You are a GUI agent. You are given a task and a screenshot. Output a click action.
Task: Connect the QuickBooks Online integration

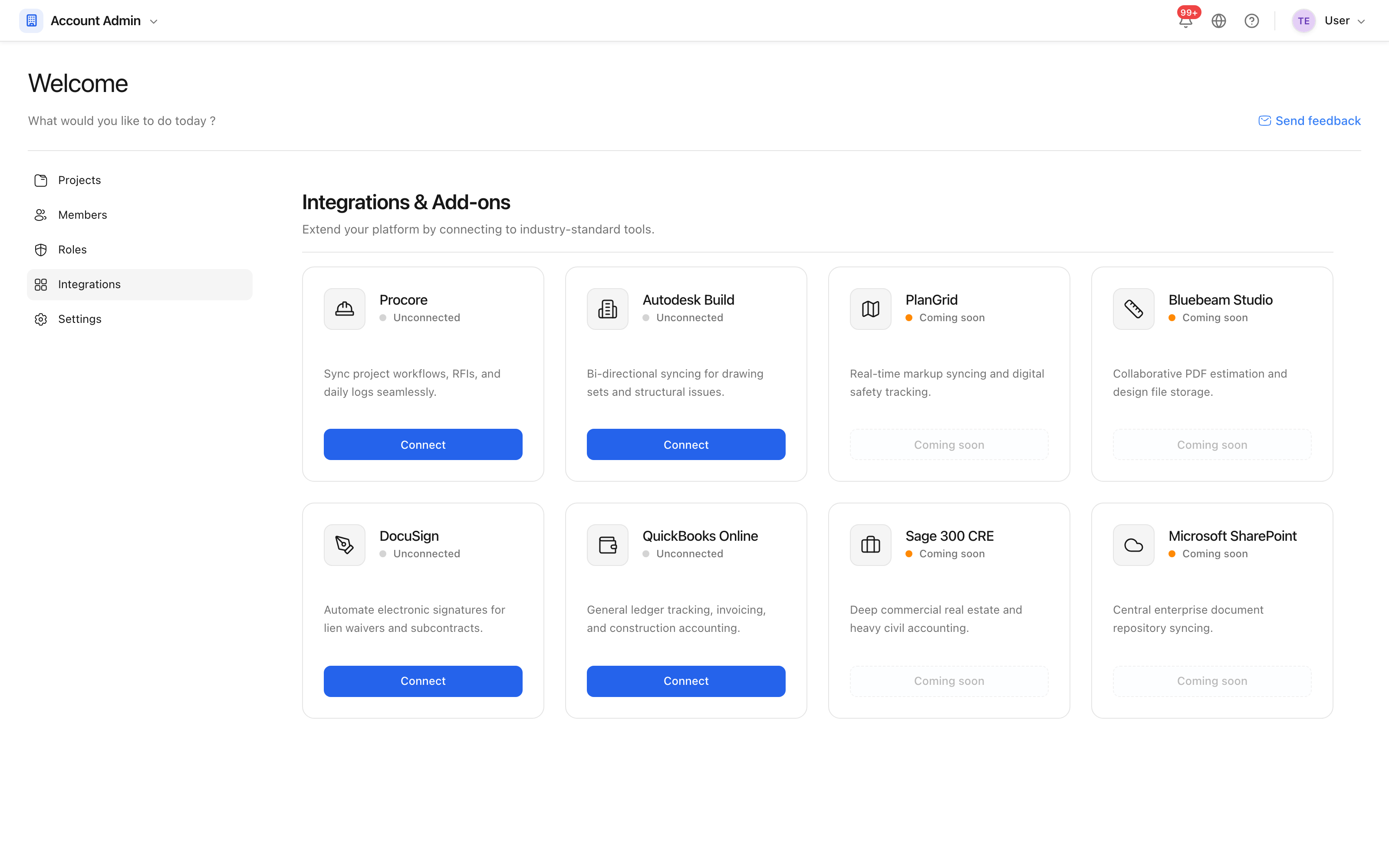click(x=686, y=681)
